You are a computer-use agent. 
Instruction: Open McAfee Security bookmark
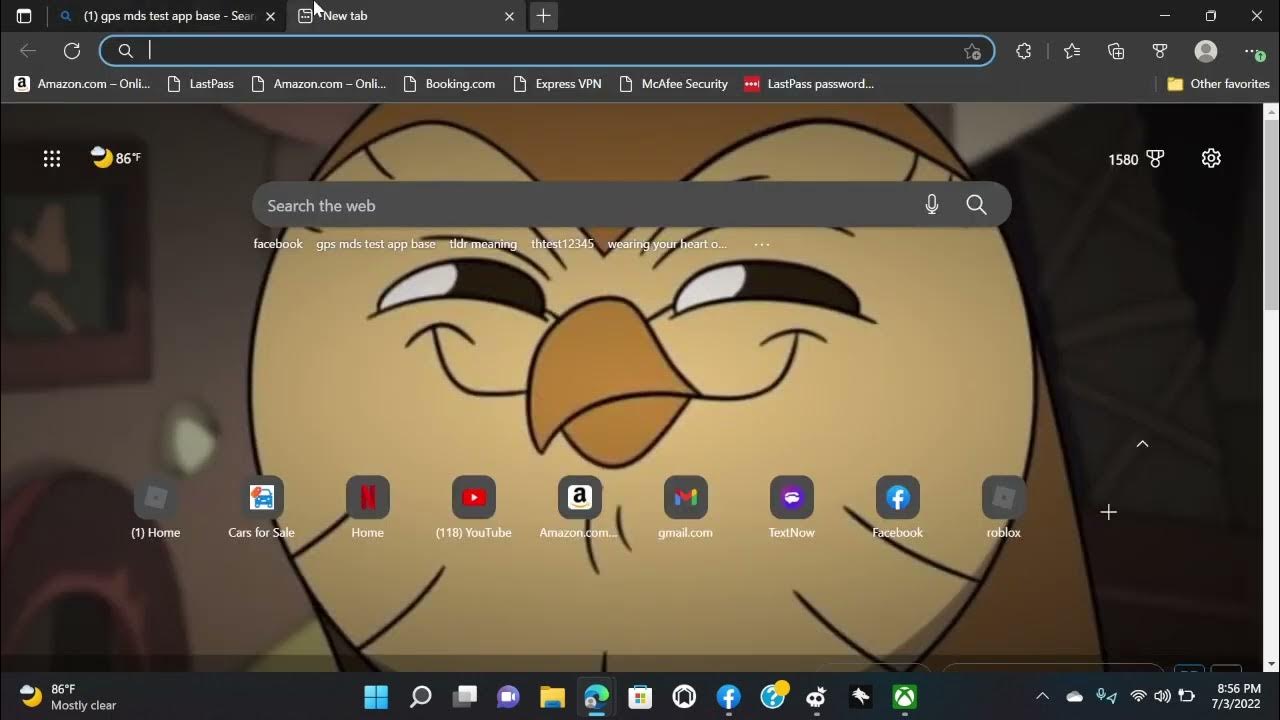click(673, 84)
